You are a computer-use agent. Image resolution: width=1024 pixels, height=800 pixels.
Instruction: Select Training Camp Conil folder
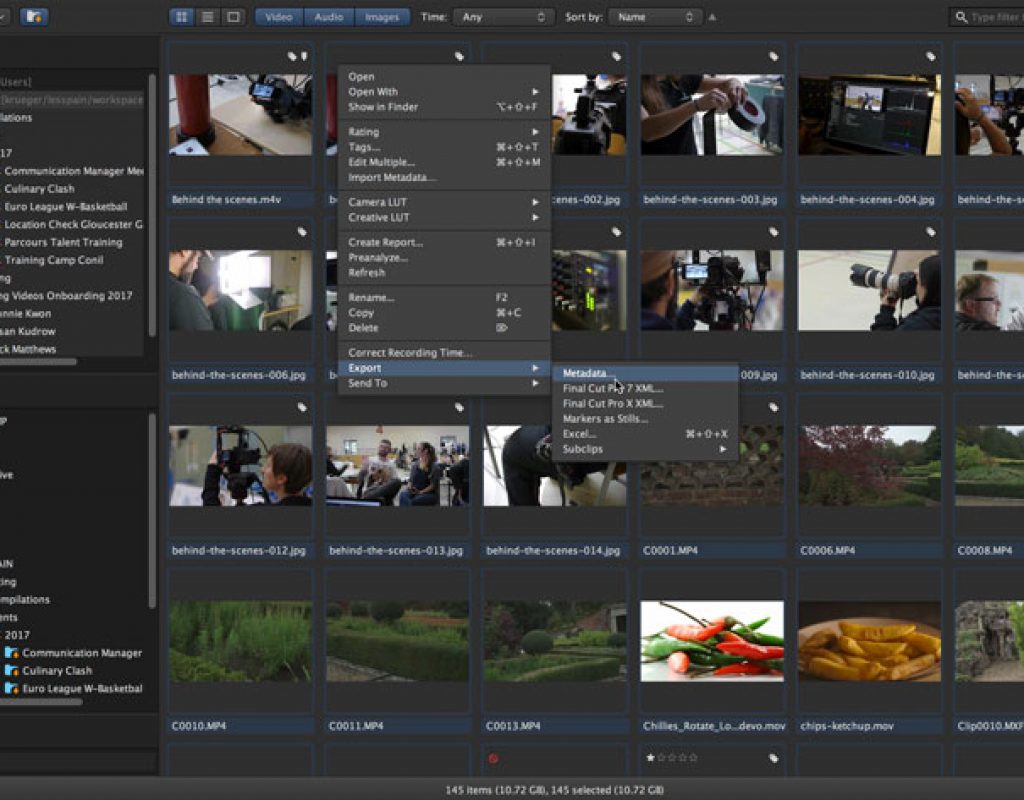(54, 260)
